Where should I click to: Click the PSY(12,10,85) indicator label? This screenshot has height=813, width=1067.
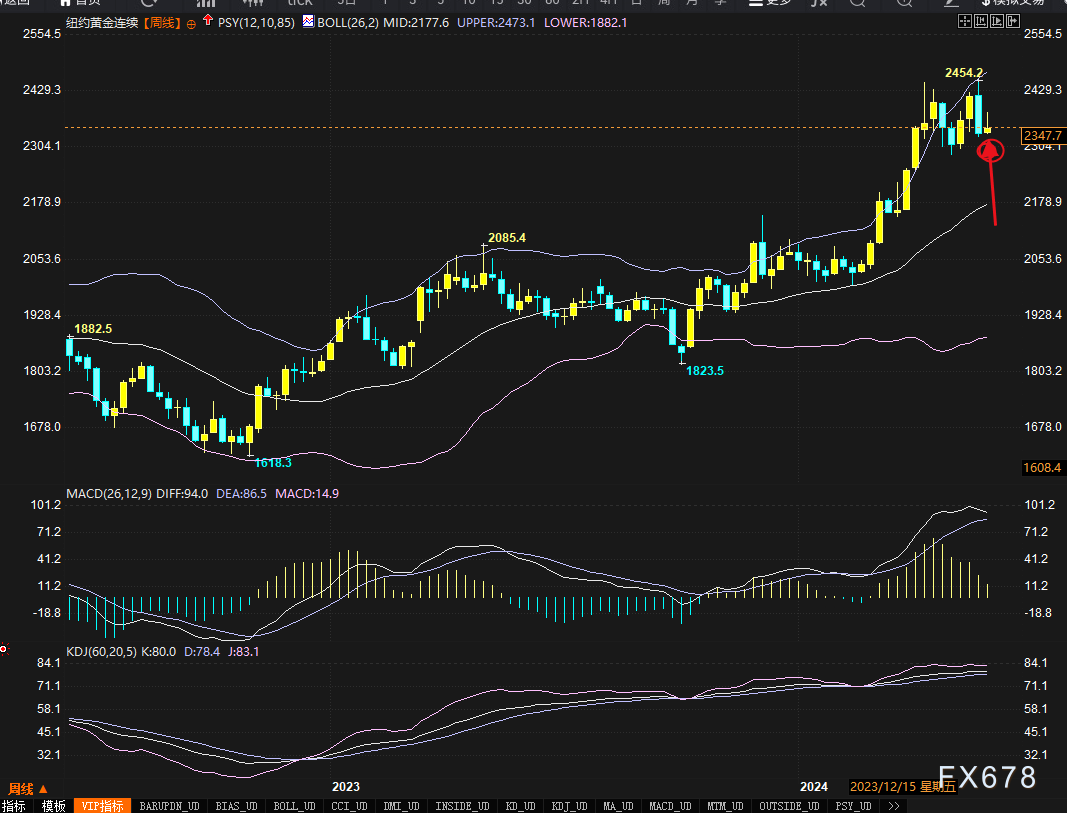pyautogui.click(x=255, y=22)
